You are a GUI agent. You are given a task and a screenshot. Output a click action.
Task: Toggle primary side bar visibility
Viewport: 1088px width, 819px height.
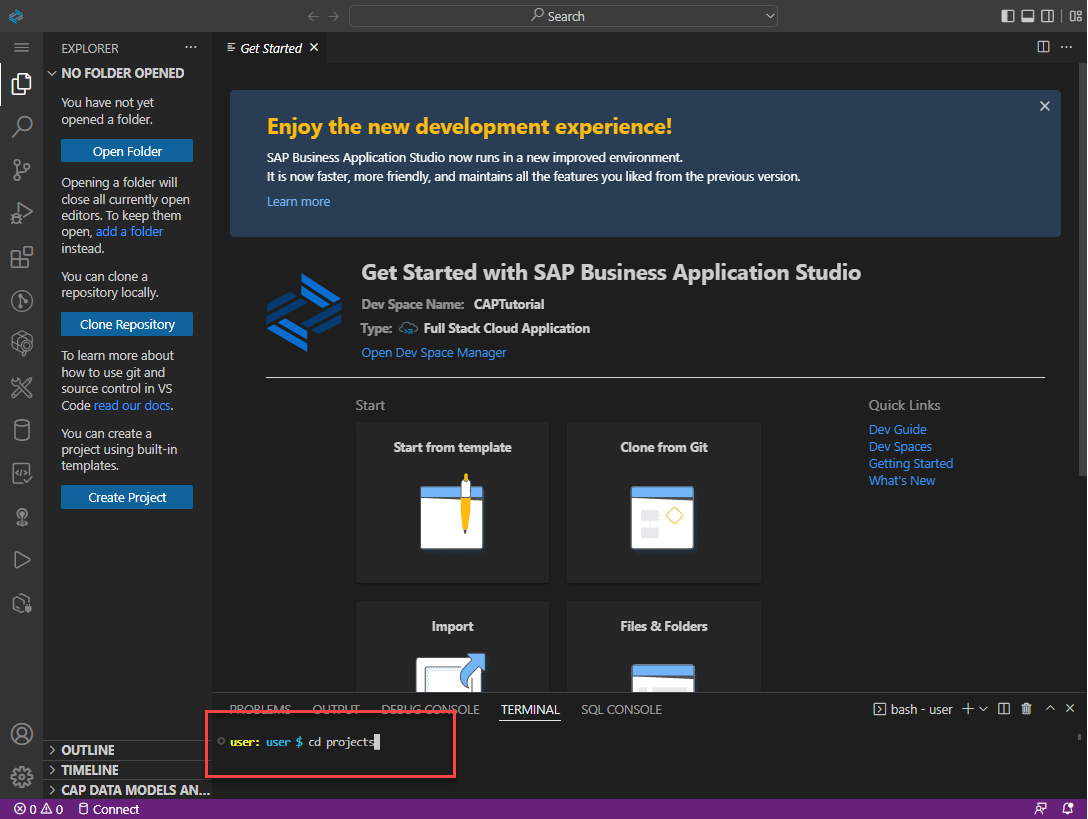pyautogui.click(x=1008, y=15)
